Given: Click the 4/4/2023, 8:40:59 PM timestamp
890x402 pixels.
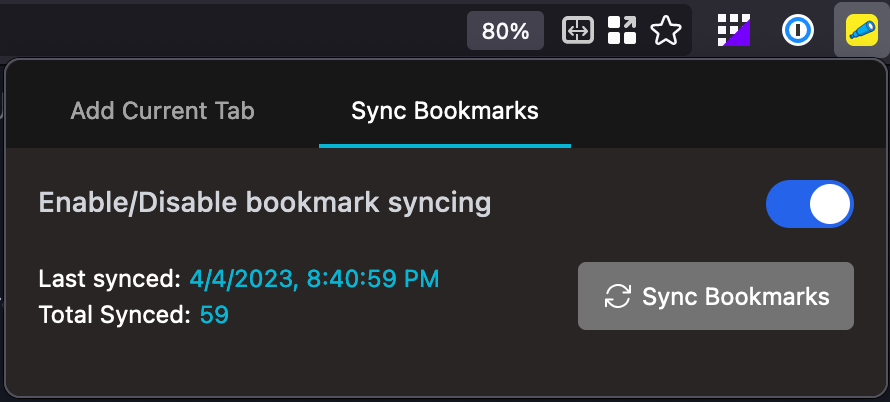Looking at the screenshot, I should 314,279.
